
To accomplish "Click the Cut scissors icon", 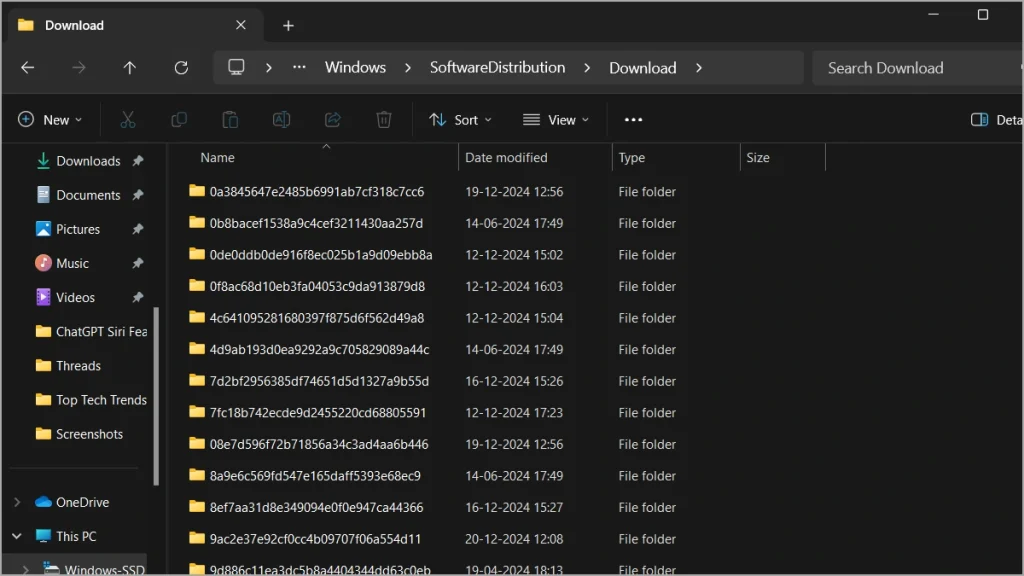I will pos(128,120).
